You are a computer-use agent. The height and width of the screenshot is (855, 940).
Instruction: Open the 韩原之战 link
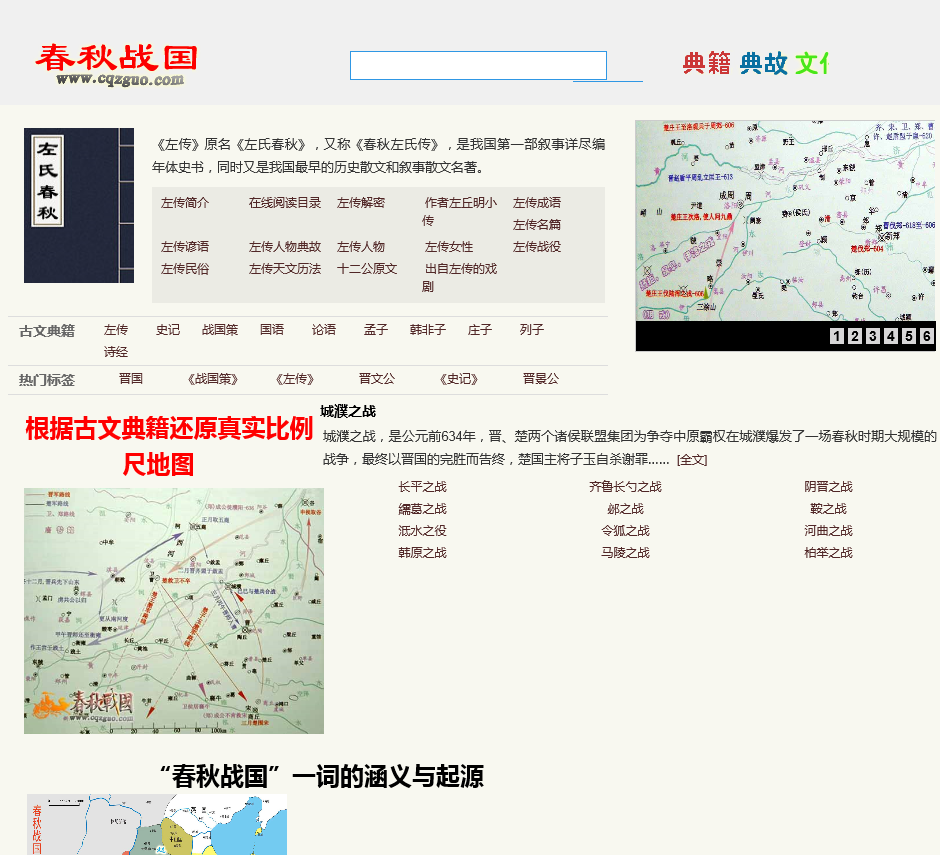pyautogui.click(x=422, y=553)
